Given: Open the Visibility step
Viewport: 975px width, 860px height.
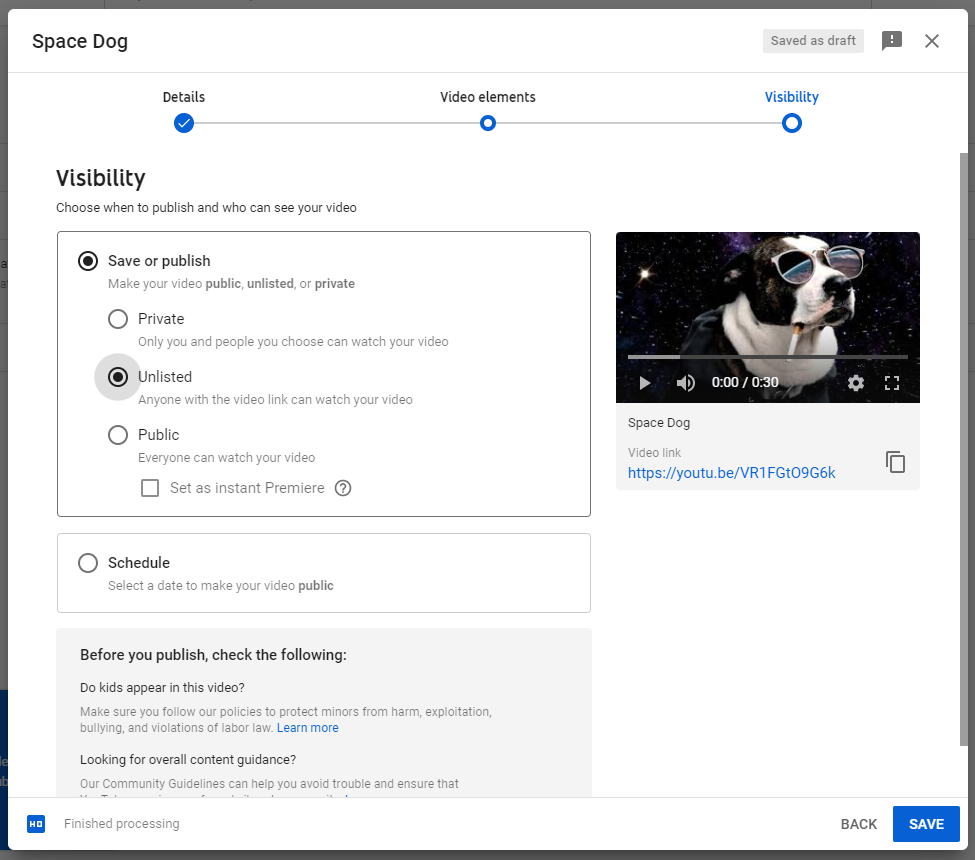Looking at the screenshot, I should coord(792,97).
